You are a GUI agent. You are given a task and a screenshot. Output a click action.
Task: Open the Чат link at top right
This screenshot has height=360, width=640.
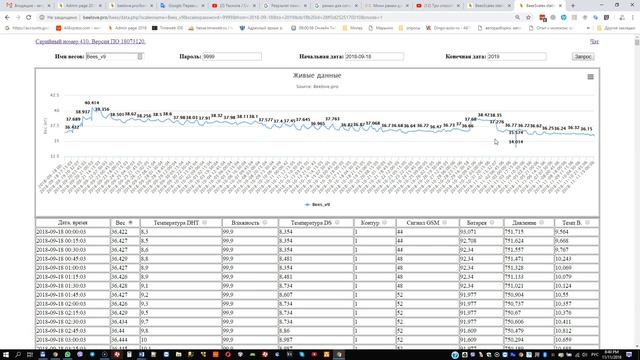[594, 42]
